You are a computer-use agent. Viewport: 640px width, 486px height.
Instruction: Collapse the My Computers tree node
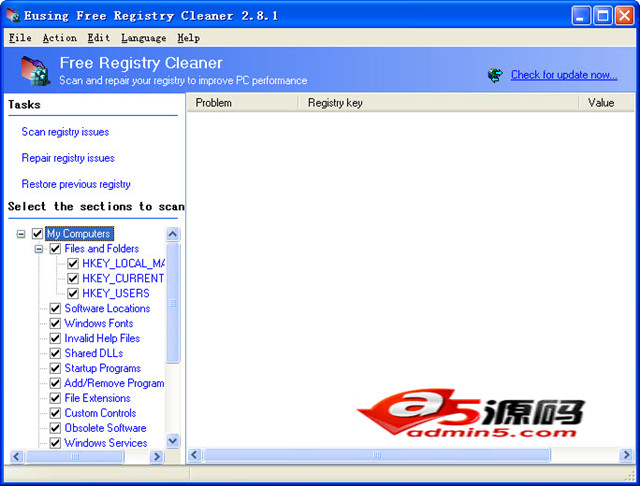21,234
